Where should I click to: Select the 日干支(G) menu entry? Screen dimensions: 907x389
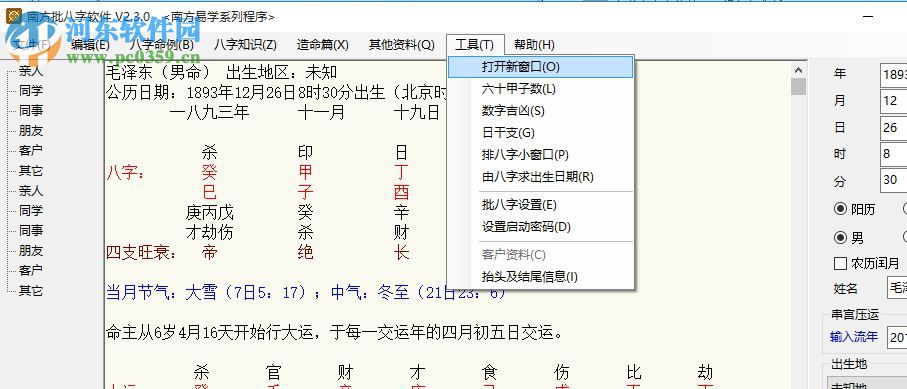click(541, 133)
